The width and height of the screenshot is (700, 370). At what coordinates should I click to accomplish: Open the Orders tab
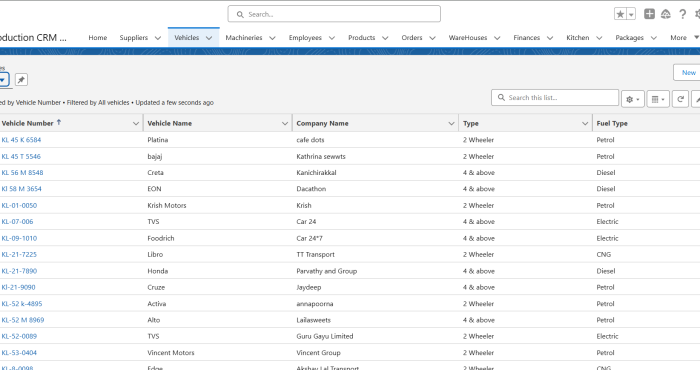(412, 38)
